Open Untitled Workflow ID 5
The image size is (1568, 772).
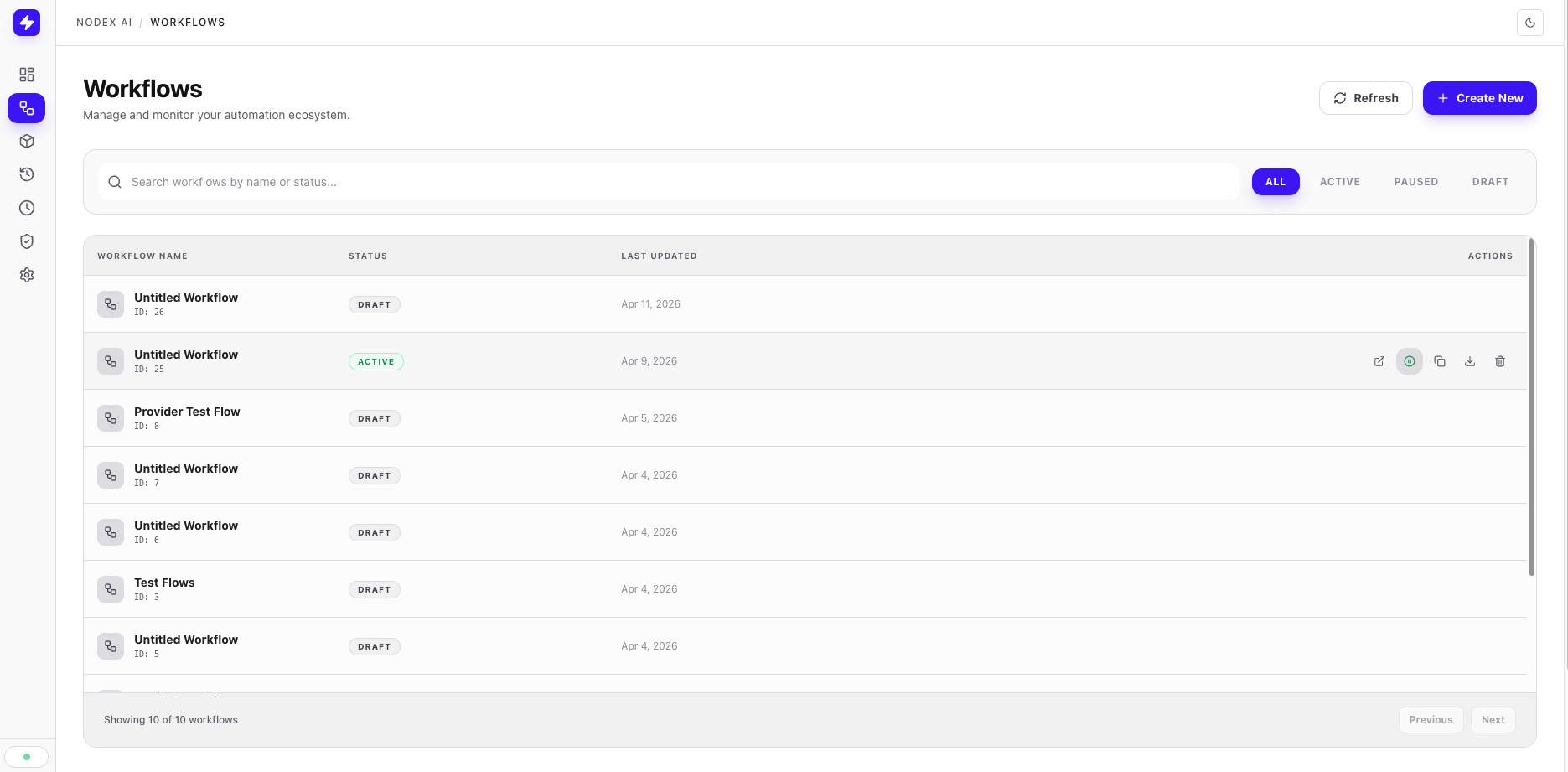[186, 640]
